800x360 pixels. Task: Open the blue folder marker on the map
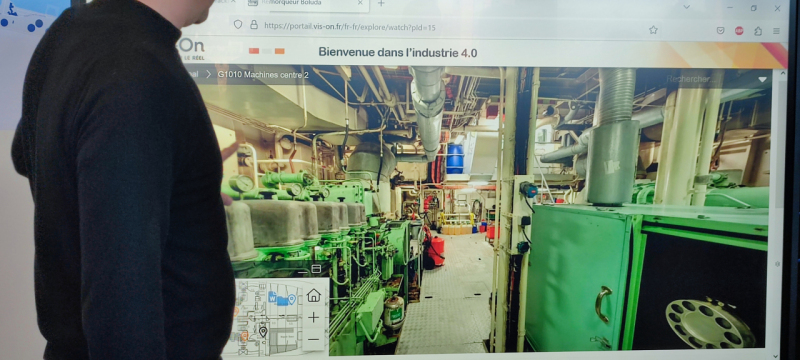click(282, 300)
